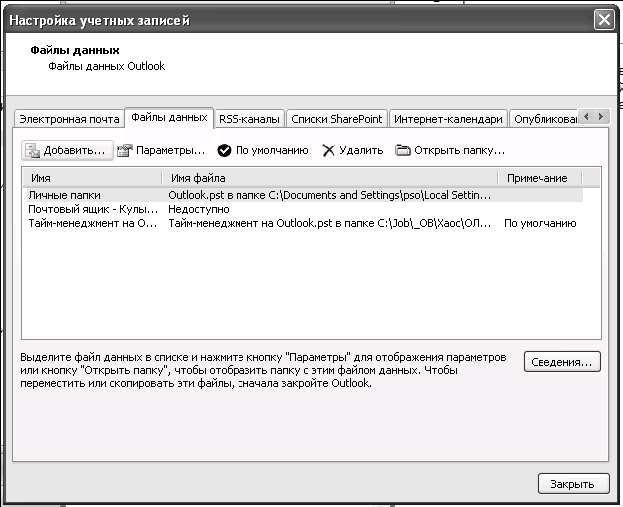This screenshot has height=507, width=623.
Task: Click the Добавить (Add) data file icon
Action: pos(32,151)
